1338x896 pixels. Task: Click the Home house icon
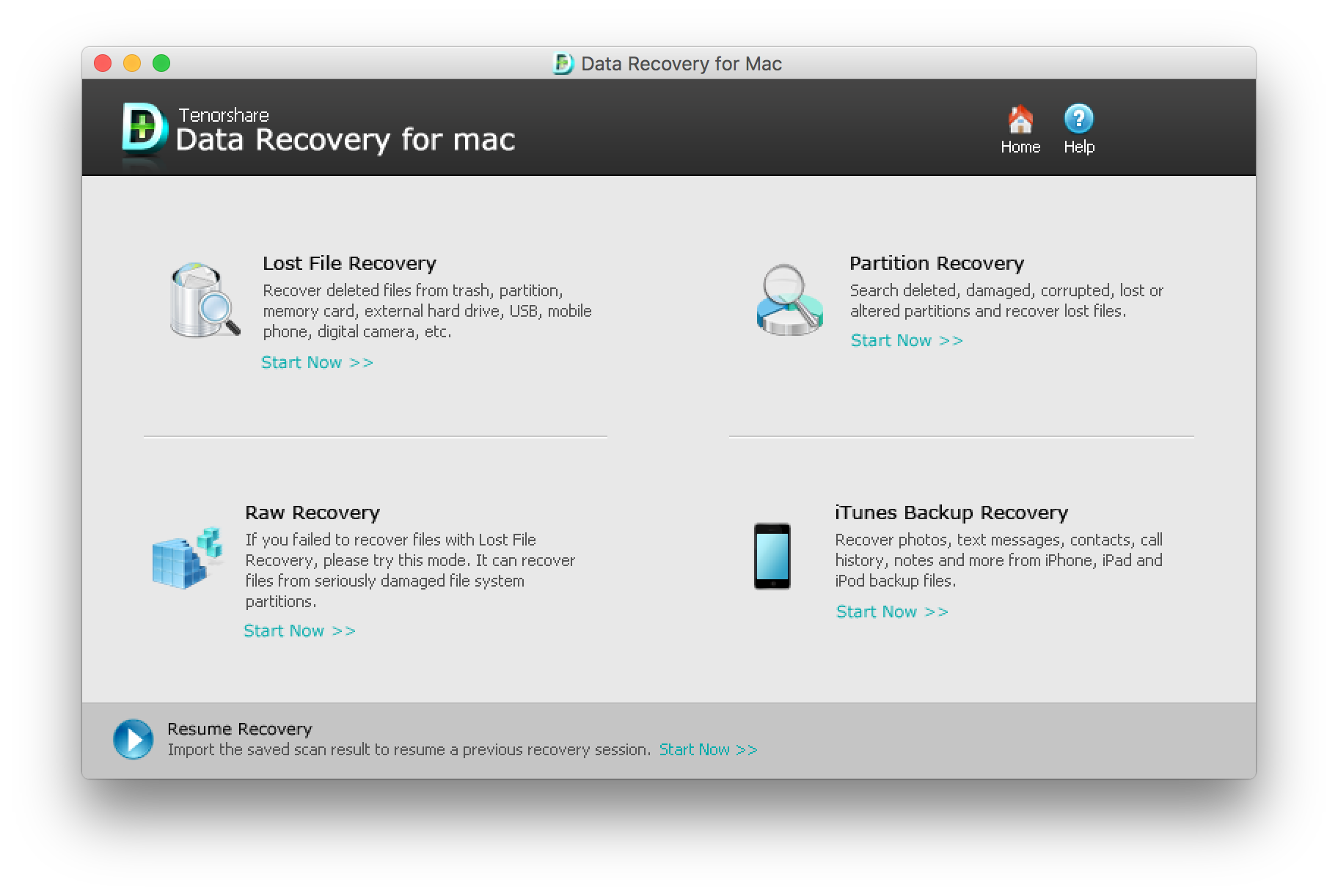(x=1020, y=119)
